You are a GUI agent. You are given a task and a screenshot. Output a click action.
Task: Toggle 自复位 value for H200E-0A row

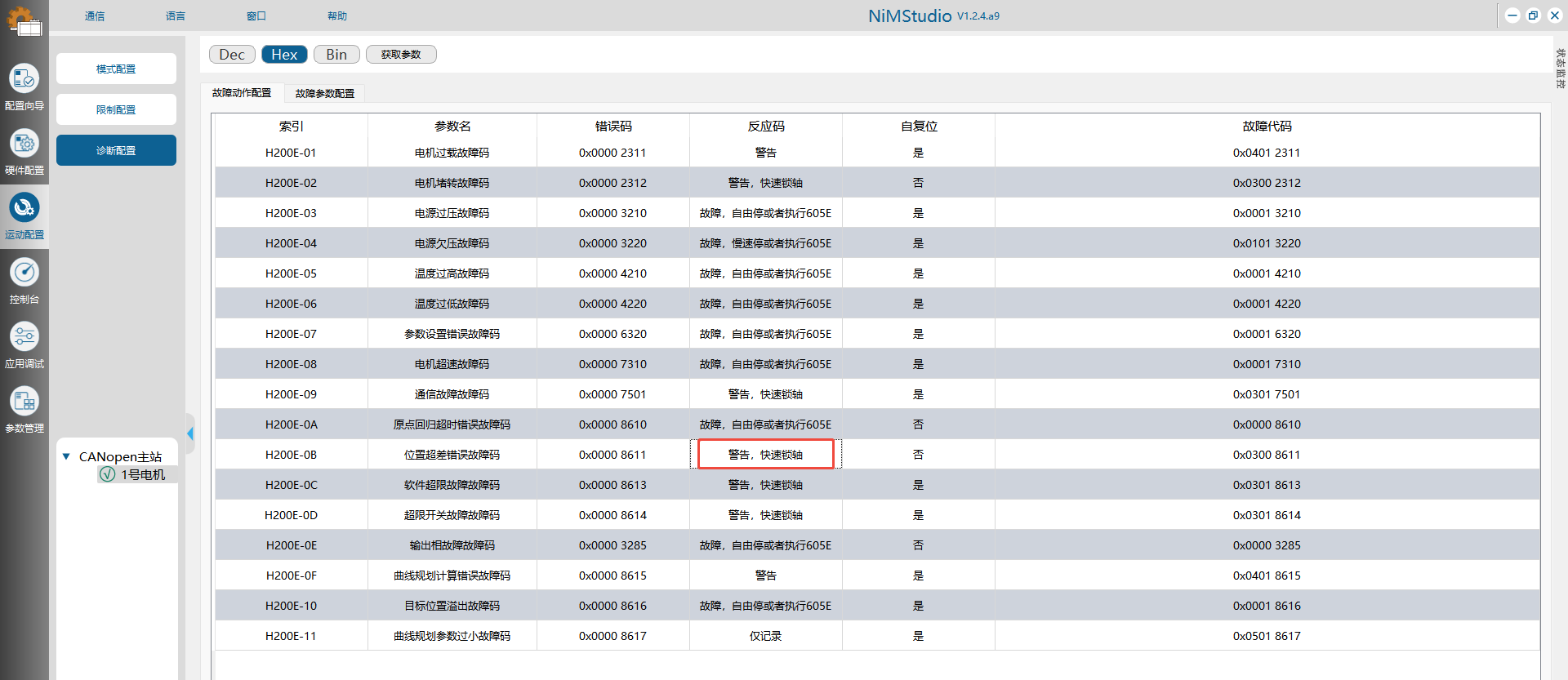919,424
